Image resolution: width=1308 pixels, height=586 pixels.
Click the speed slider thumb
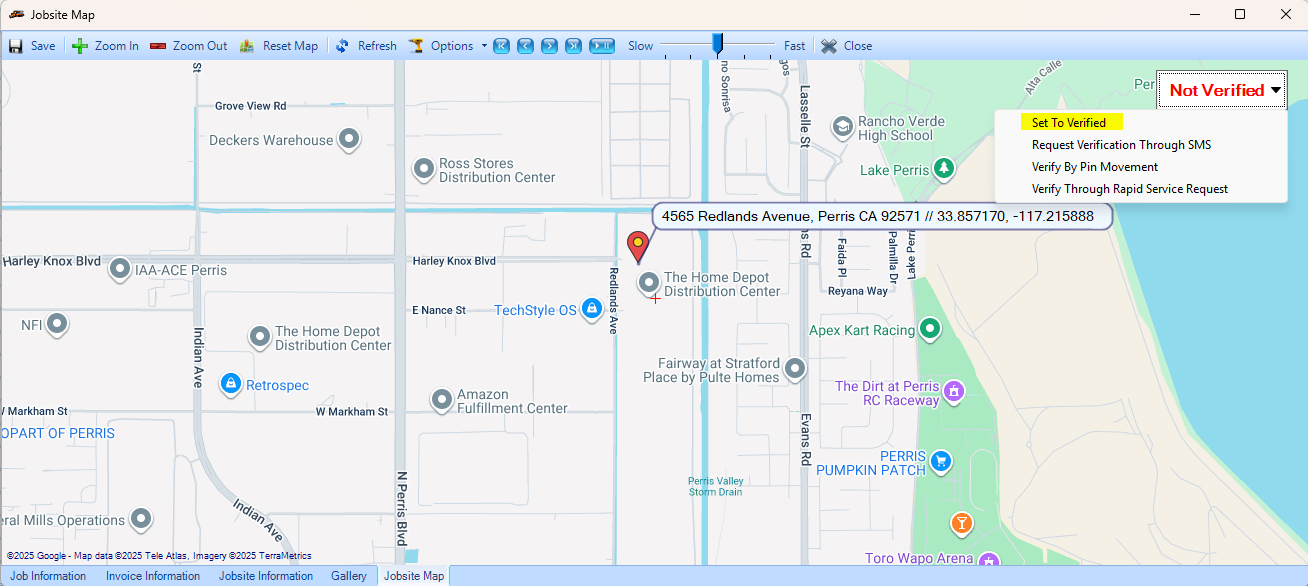click(717, 44)
